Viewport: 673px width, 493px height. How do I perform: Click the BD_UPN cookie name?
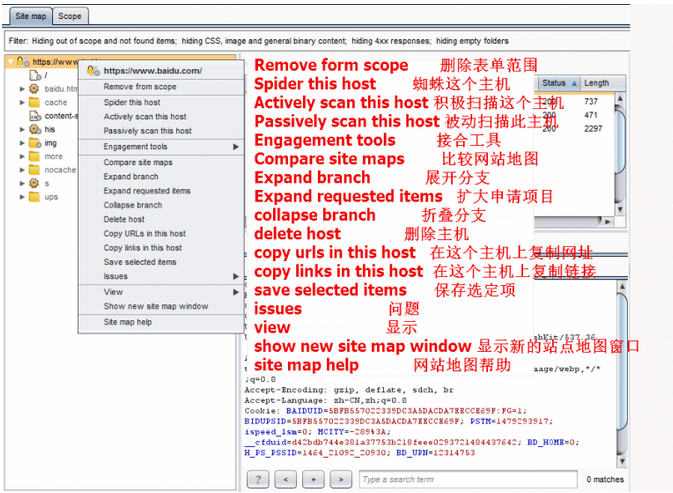coord(409,453)
